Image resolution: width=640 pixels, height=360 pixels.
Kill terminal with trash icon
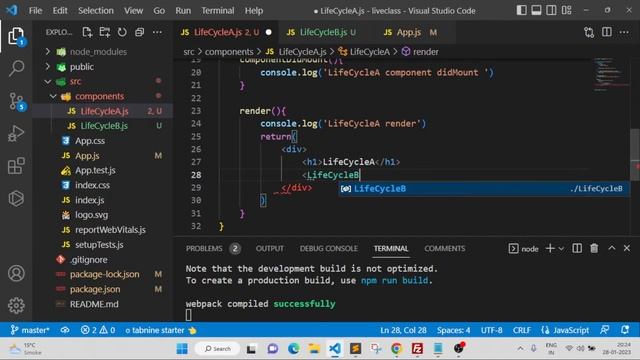(x=594, y=248)
